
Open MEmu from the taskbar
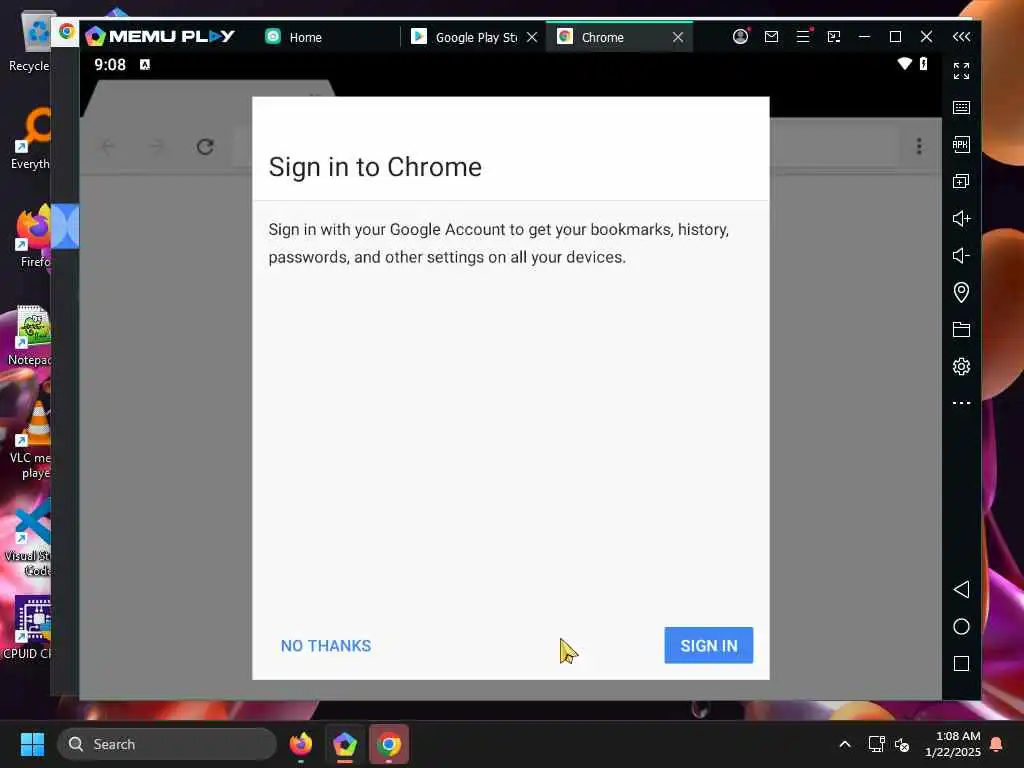tap(345, 744)
